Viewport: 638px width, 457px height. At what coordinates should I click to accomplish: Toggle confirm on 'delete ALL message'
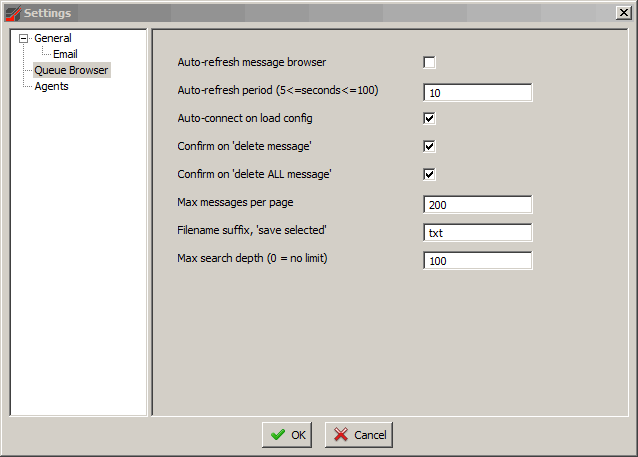(x=429, y=174)
